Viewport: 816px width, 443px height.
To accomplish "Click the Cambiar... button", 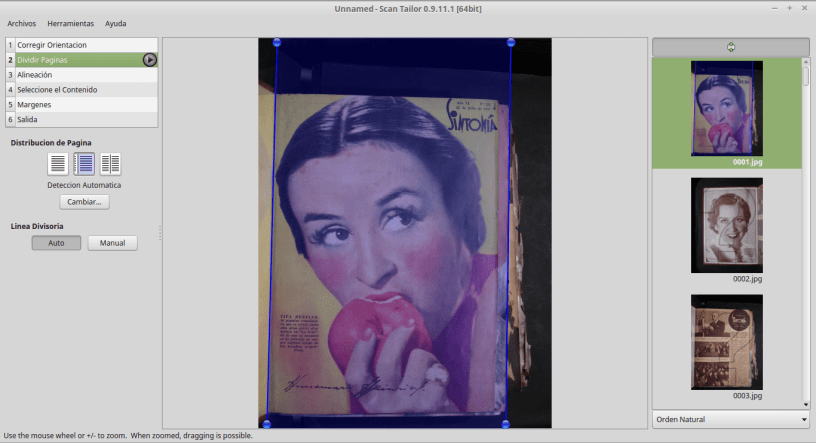I will pyautogui.click(x=84, y=202).
